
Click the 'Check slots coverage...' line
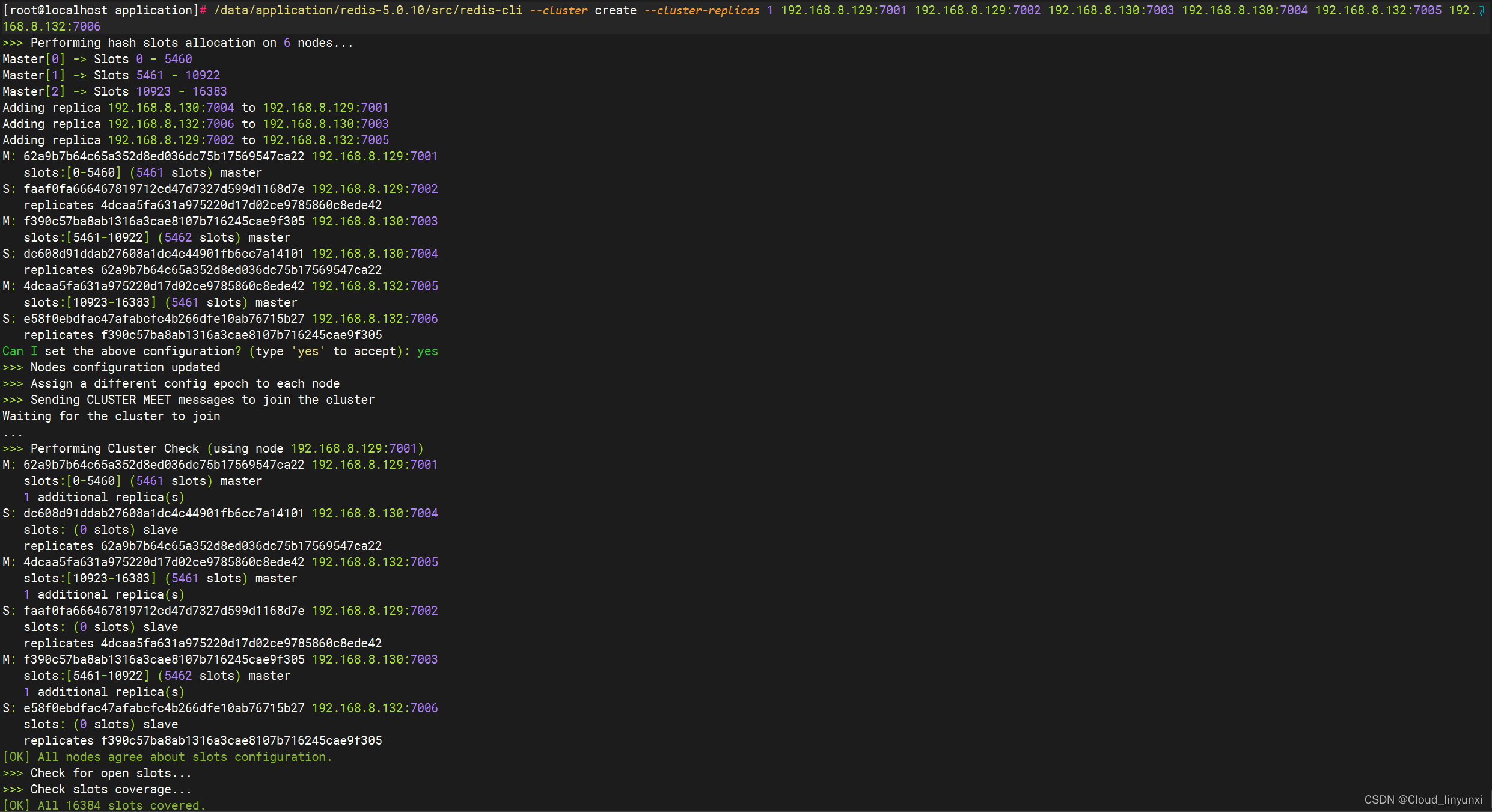[x=97, y=789]
